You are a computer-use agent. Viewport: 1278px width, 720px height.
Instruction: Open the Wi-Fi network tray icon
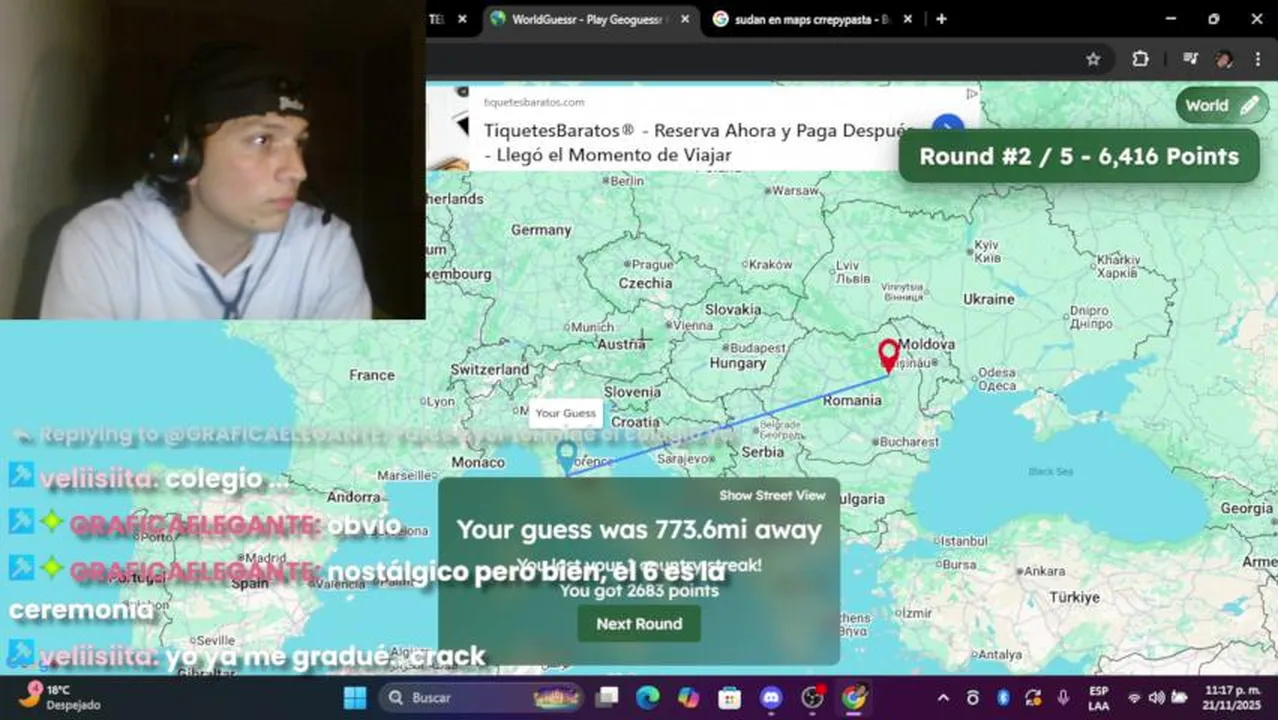point(1134,698)
